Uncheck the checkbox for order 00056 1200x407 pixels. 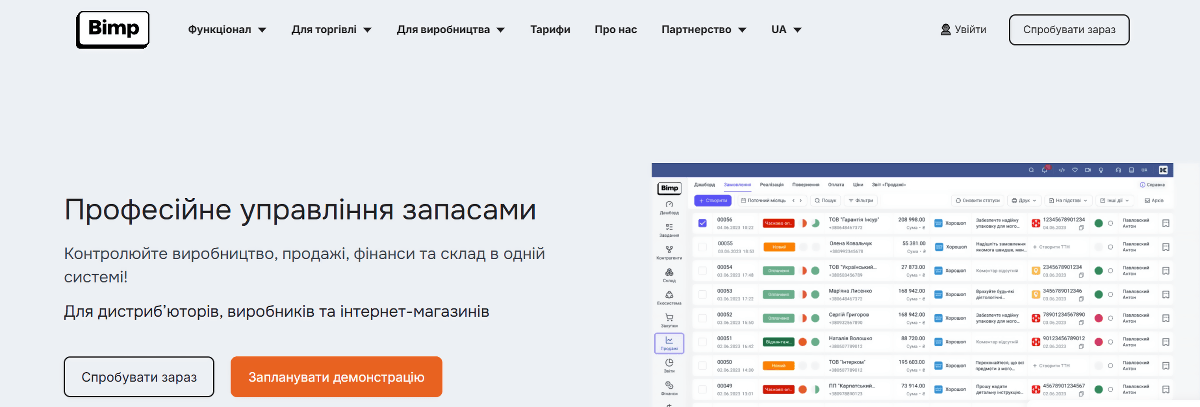coord(703,223)
